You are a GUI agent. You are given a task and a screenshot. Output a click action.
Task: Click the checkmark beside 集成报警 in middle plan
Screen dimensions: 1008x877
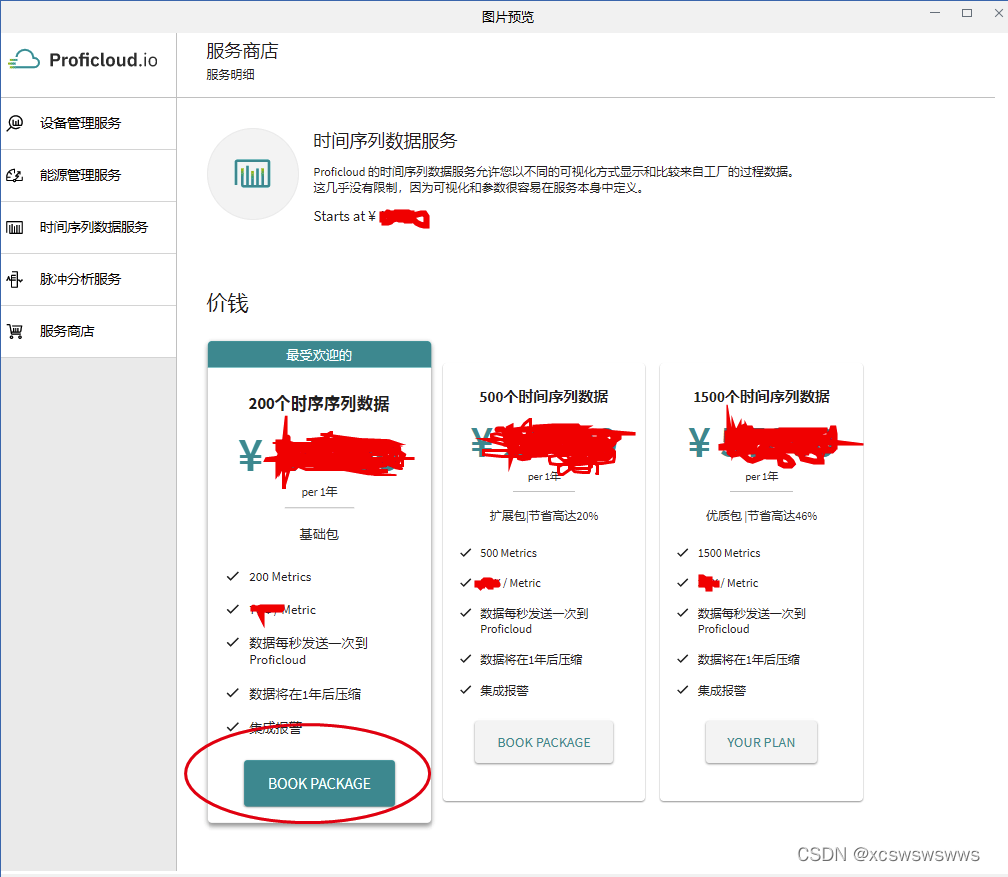(x=465, y=690)
